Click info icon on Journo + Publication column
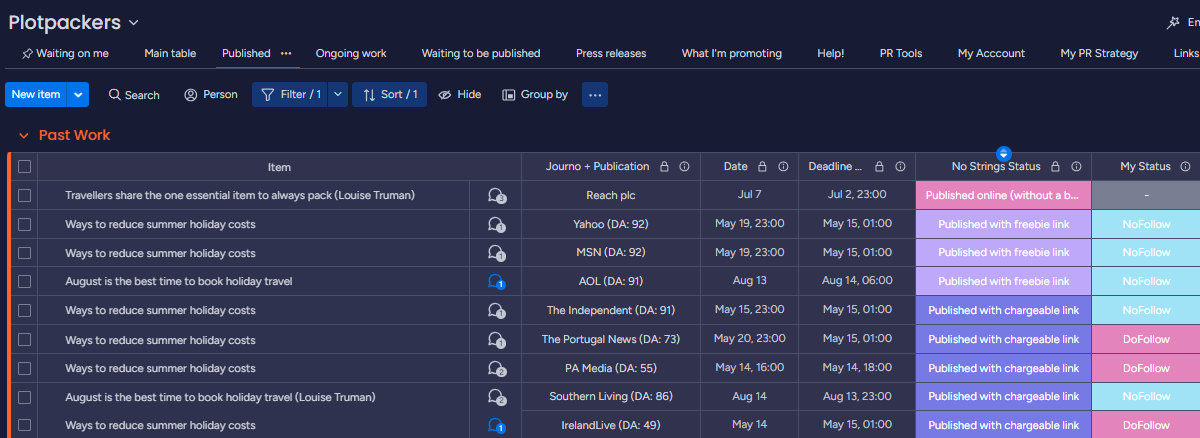This screenshot has height=438, width=1200. (684, 167)
